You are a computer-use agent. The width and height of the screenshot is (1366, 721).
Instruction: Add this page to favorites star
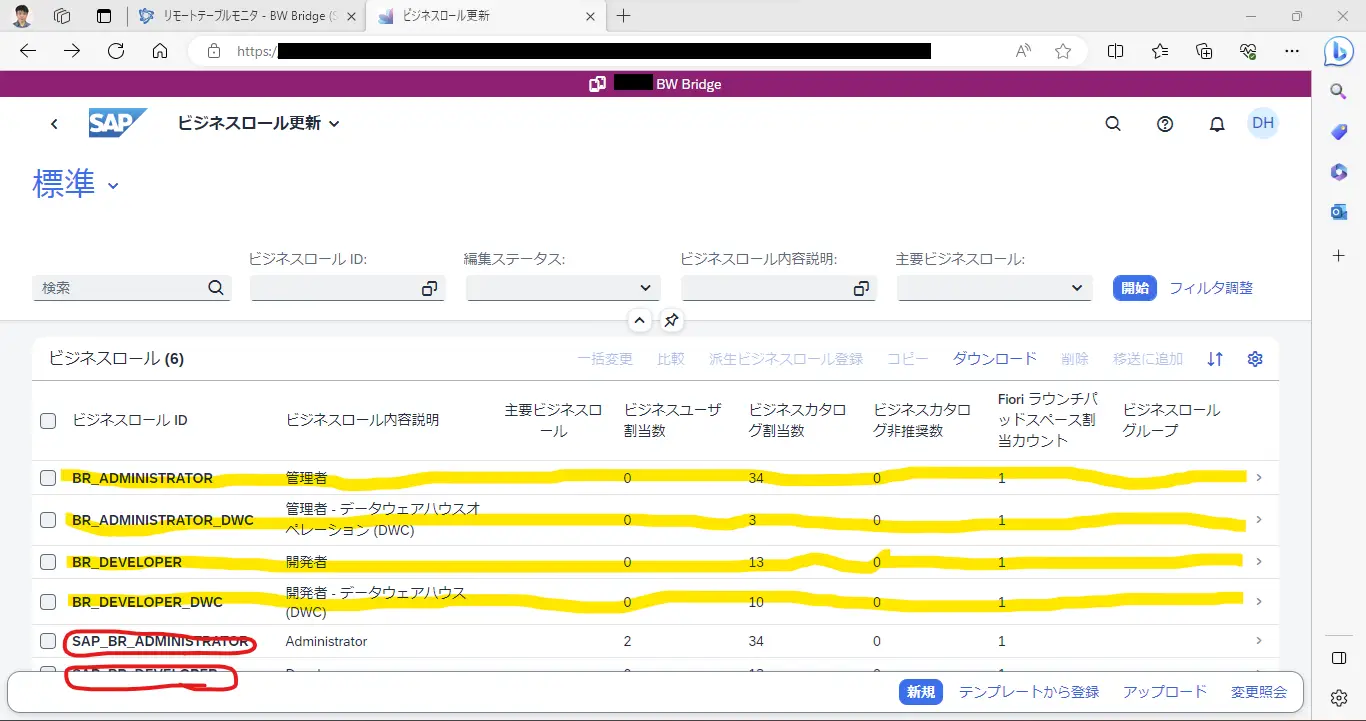pos(1063,51)
